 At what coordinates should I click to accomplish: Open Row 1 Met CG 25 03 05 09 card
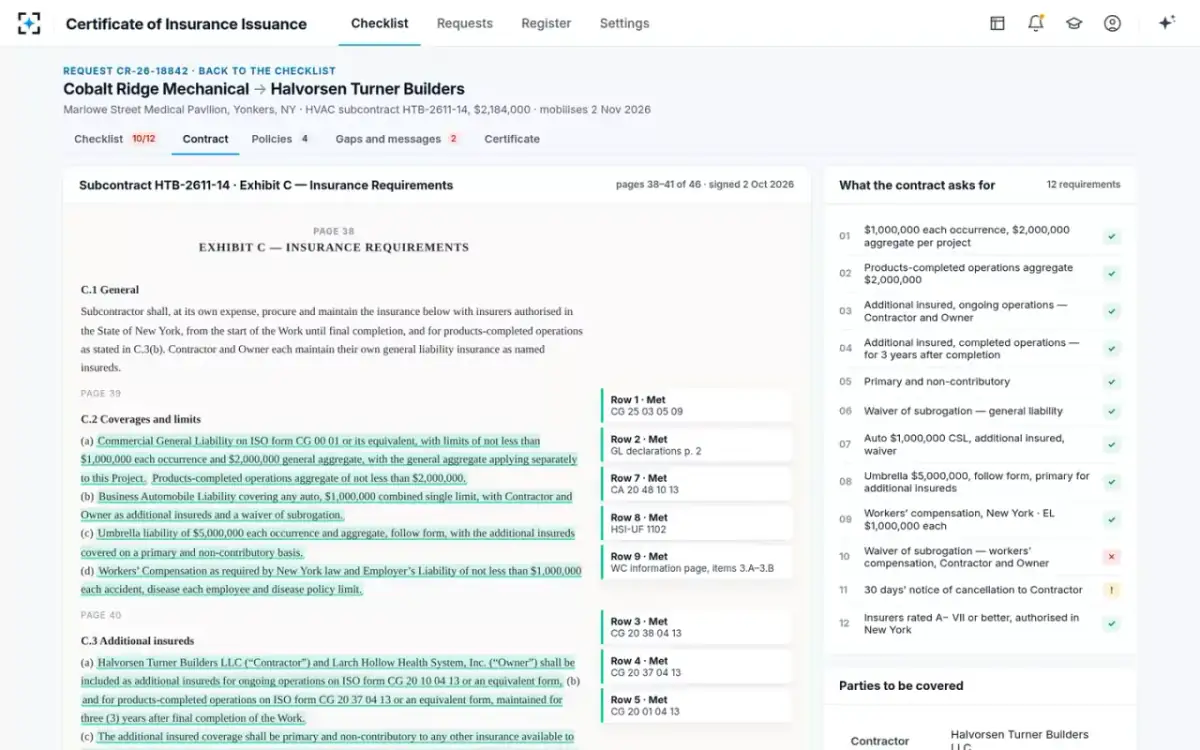tap(696, 406)
